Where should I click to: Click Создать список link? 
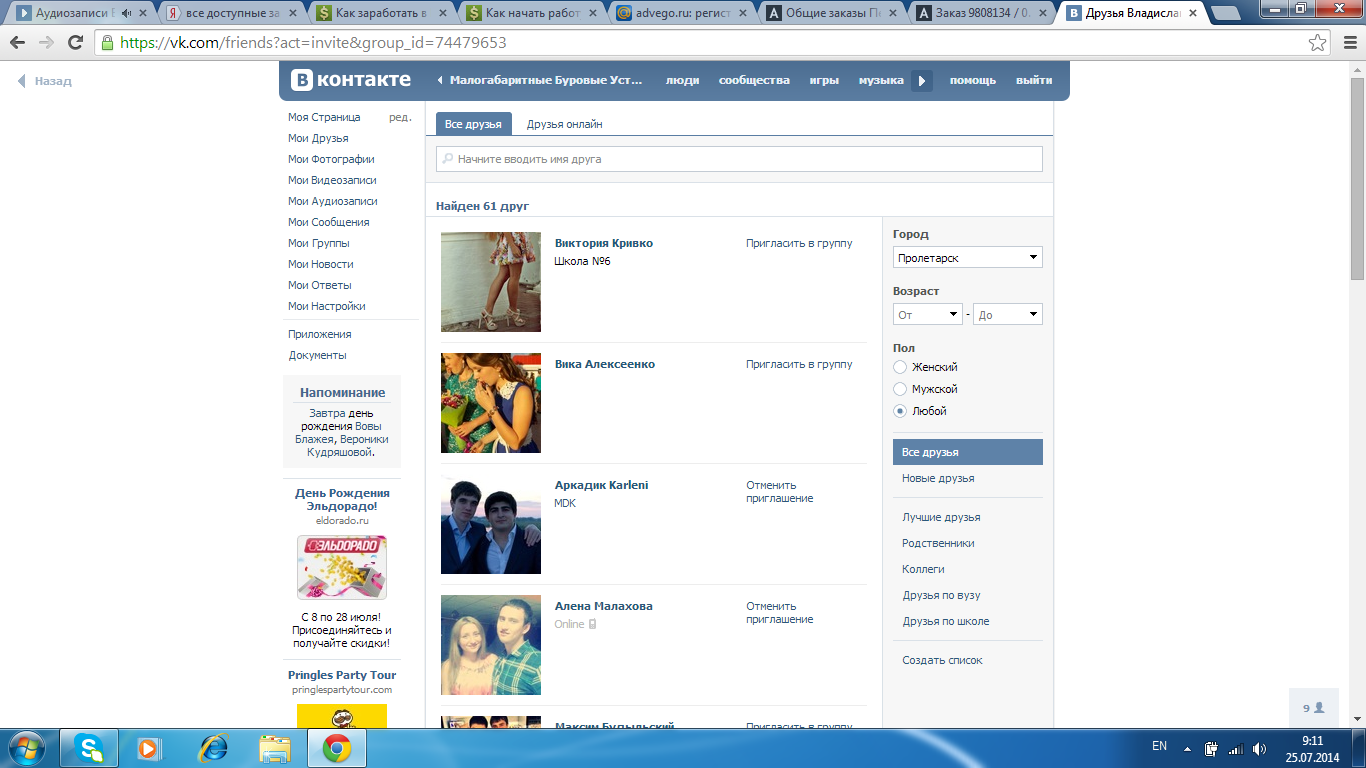pos(942,660)
